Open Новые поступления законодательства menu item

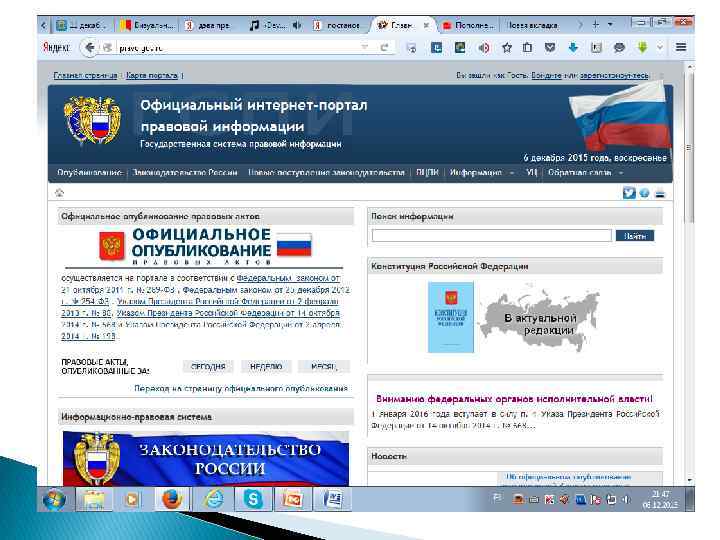(326, 173)
